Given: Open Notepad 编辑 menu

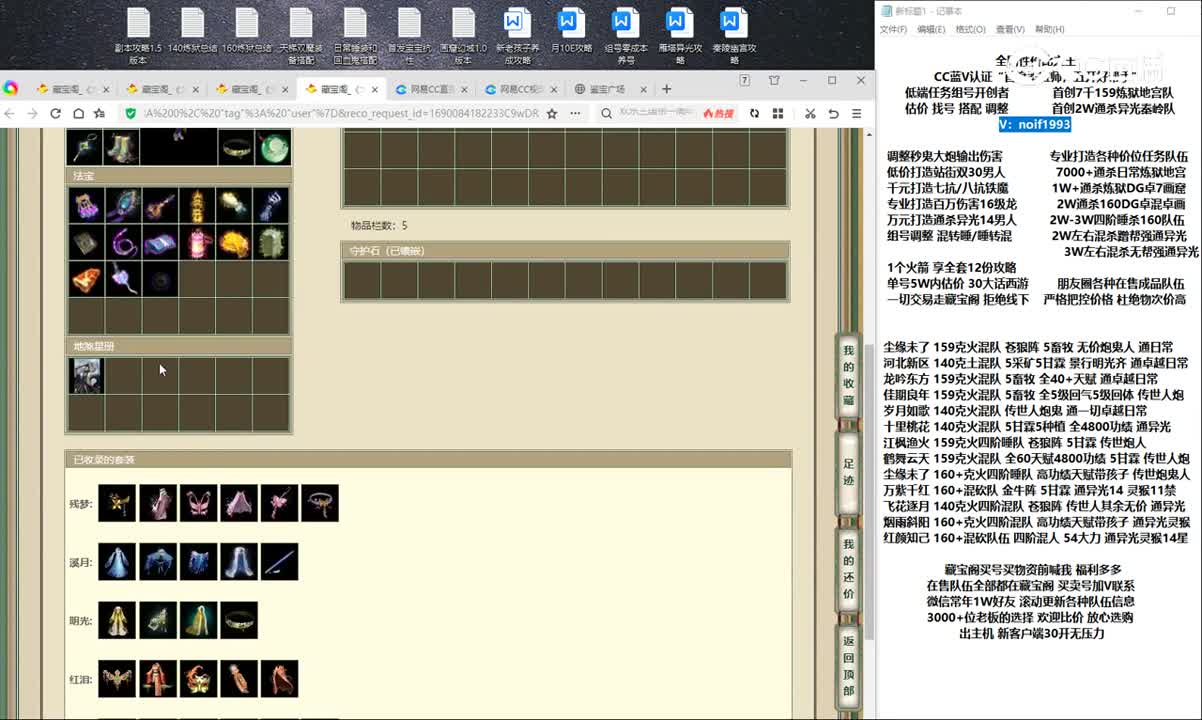Looking at the screenshot, I should pos(931,30).
